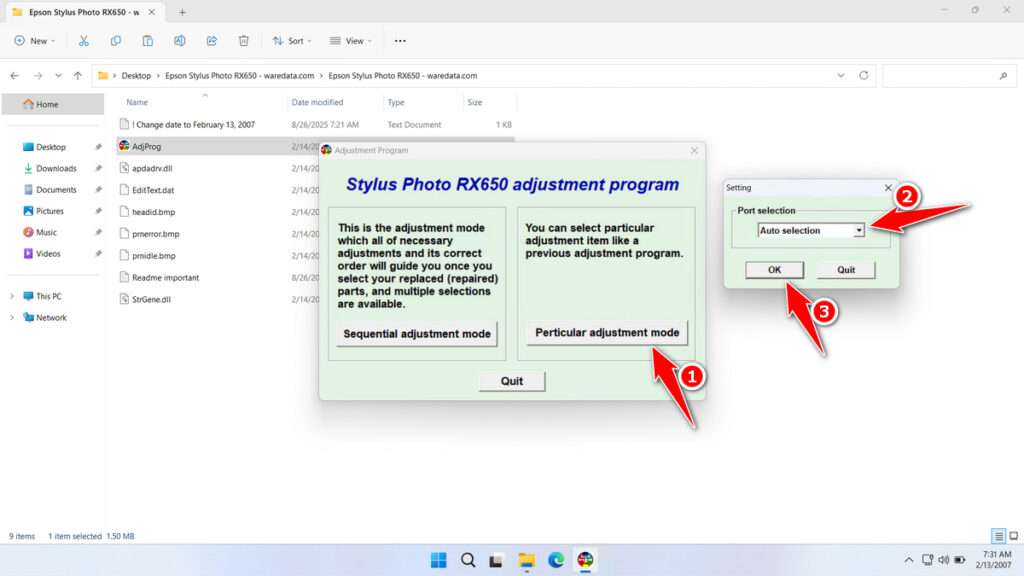This screenshot has width=1024, height=576.
Task: Open the View dropdown menu
Action: tap(351, 40)
